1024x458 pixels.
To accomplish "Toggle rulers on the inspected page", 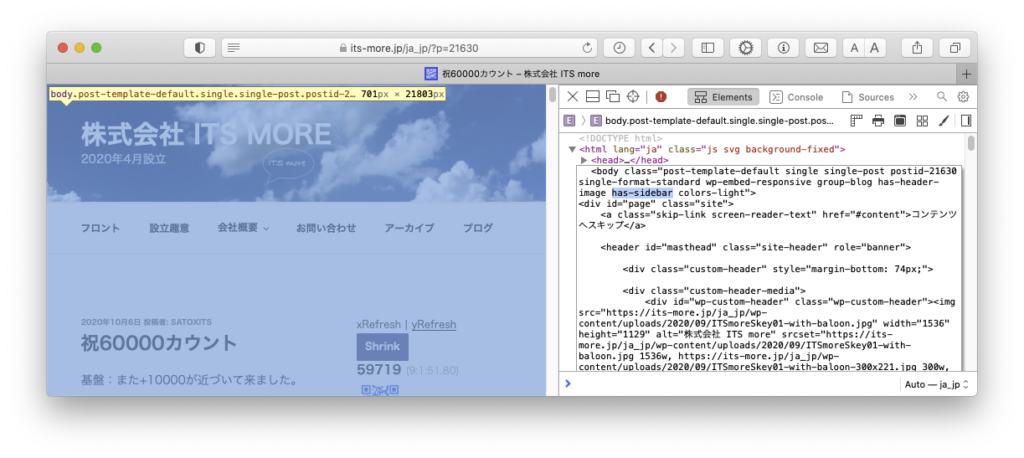I will click(856, 121).
